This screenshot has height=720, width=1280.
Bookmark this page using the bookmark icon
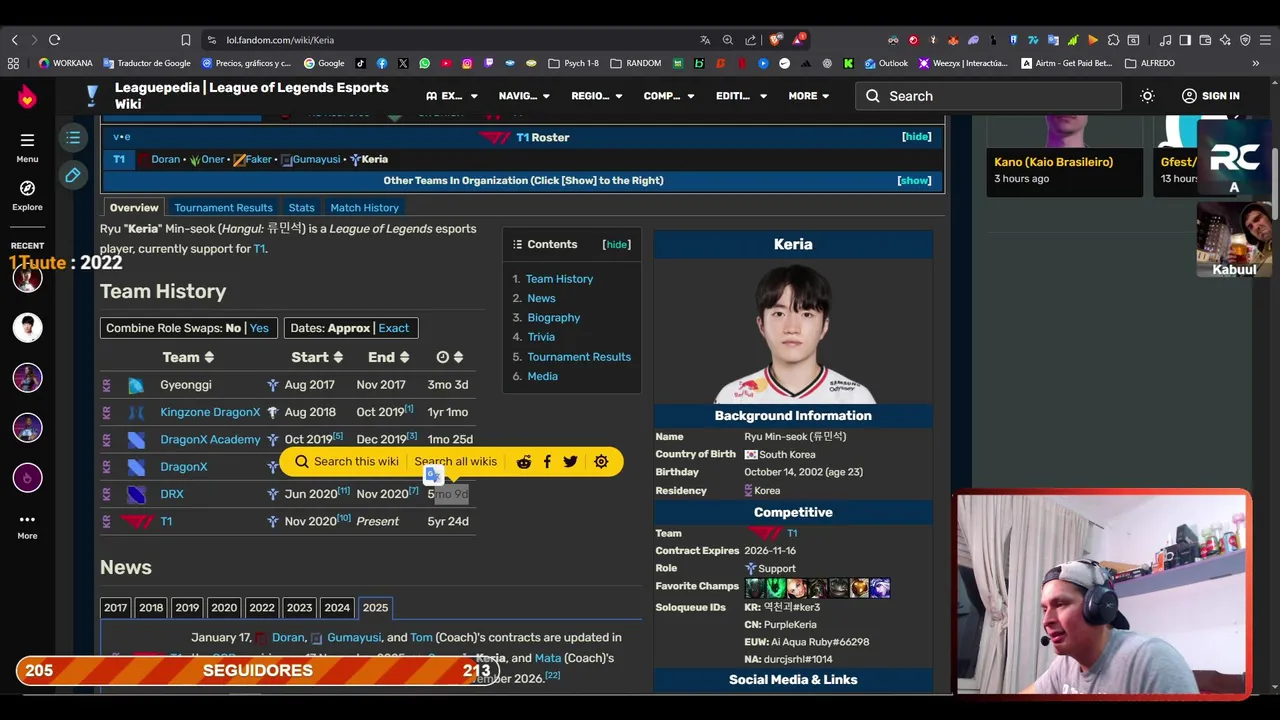click(x=186, y=40)
